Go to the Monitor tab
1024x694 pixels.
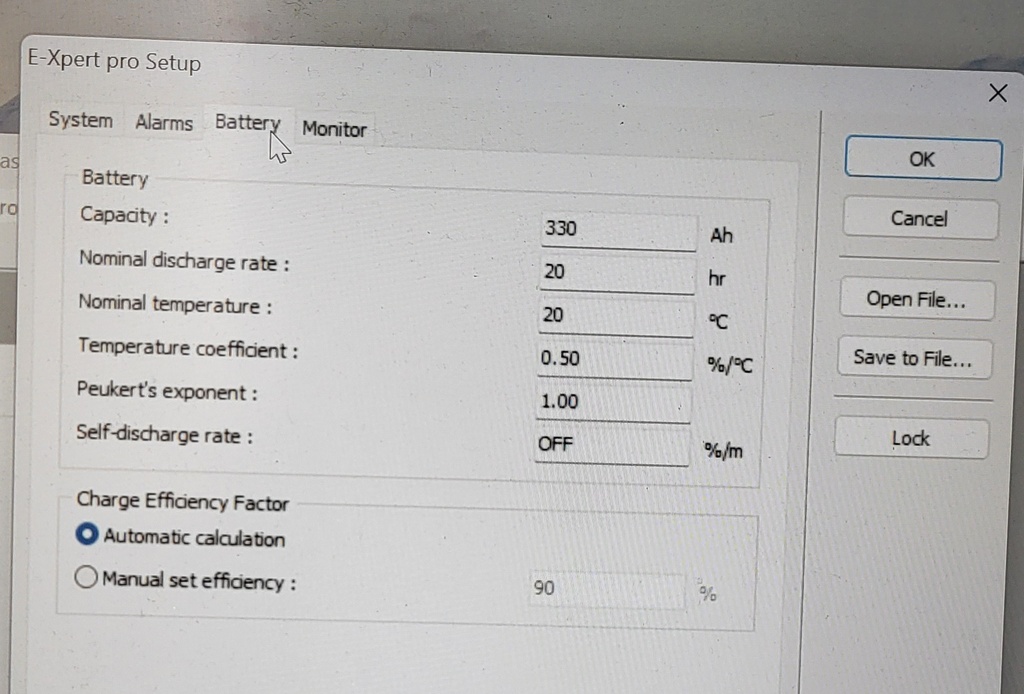[x=334, y=129]
